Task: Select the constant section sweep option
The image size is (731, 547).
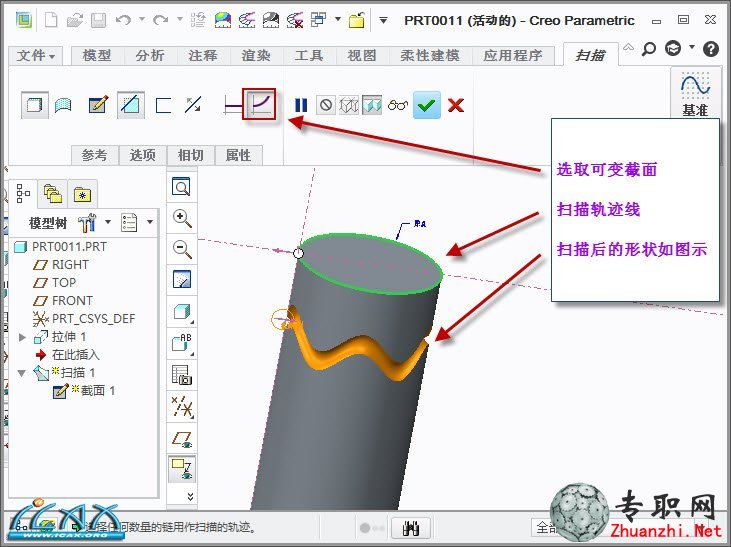Action: 233,105
